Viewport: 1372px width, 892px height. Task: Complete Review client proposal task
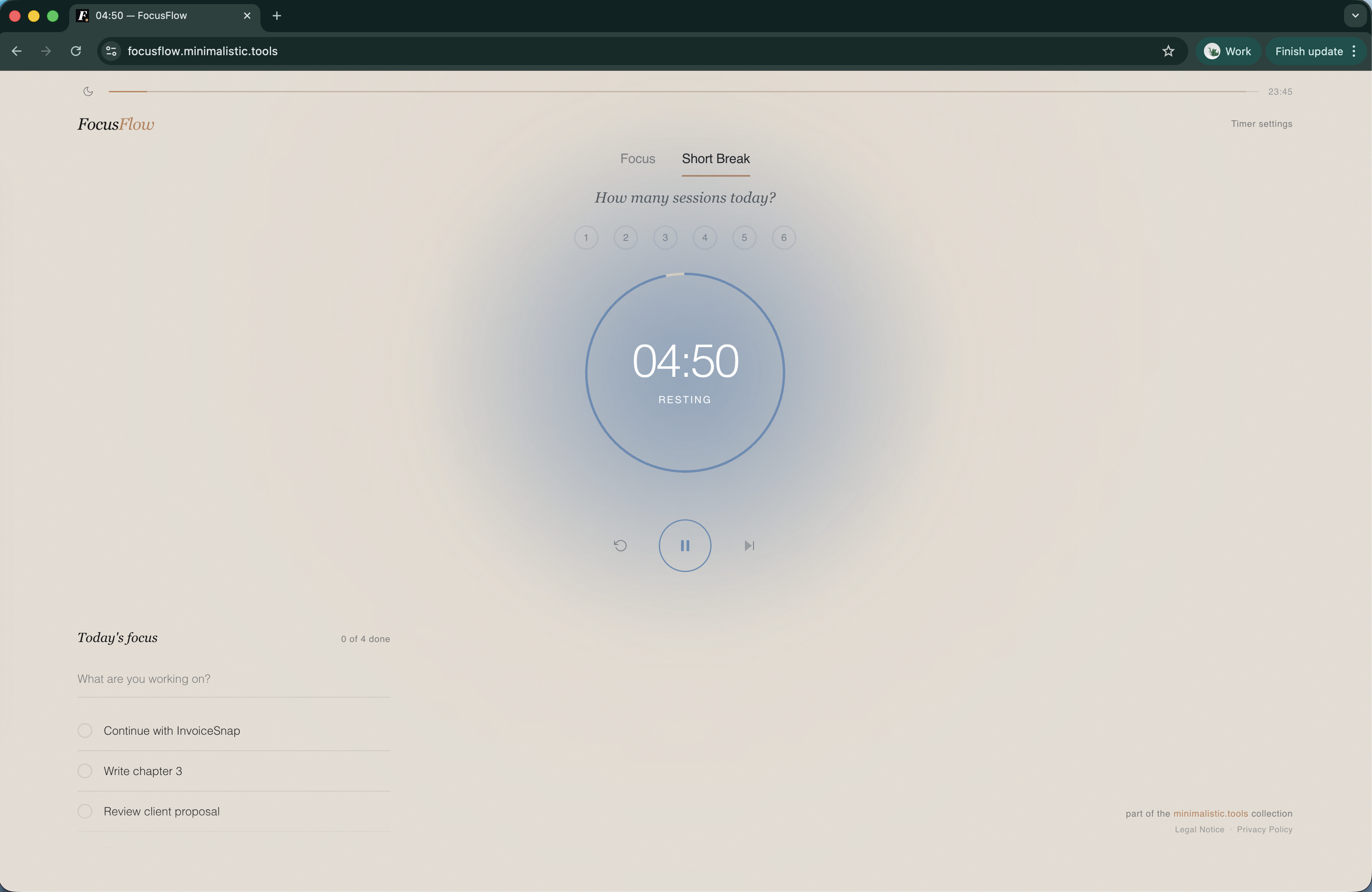pyautogui.click(x=85, y=811)
